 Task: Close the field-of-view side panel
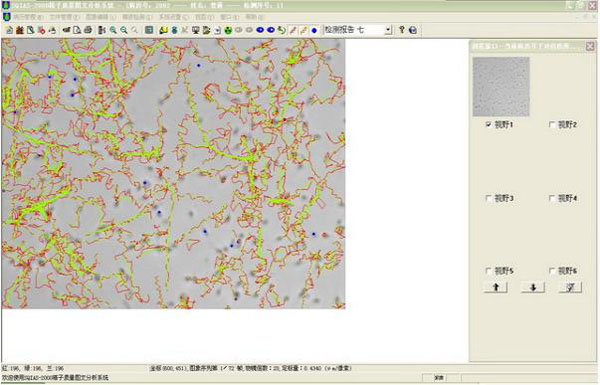[590, 46]
